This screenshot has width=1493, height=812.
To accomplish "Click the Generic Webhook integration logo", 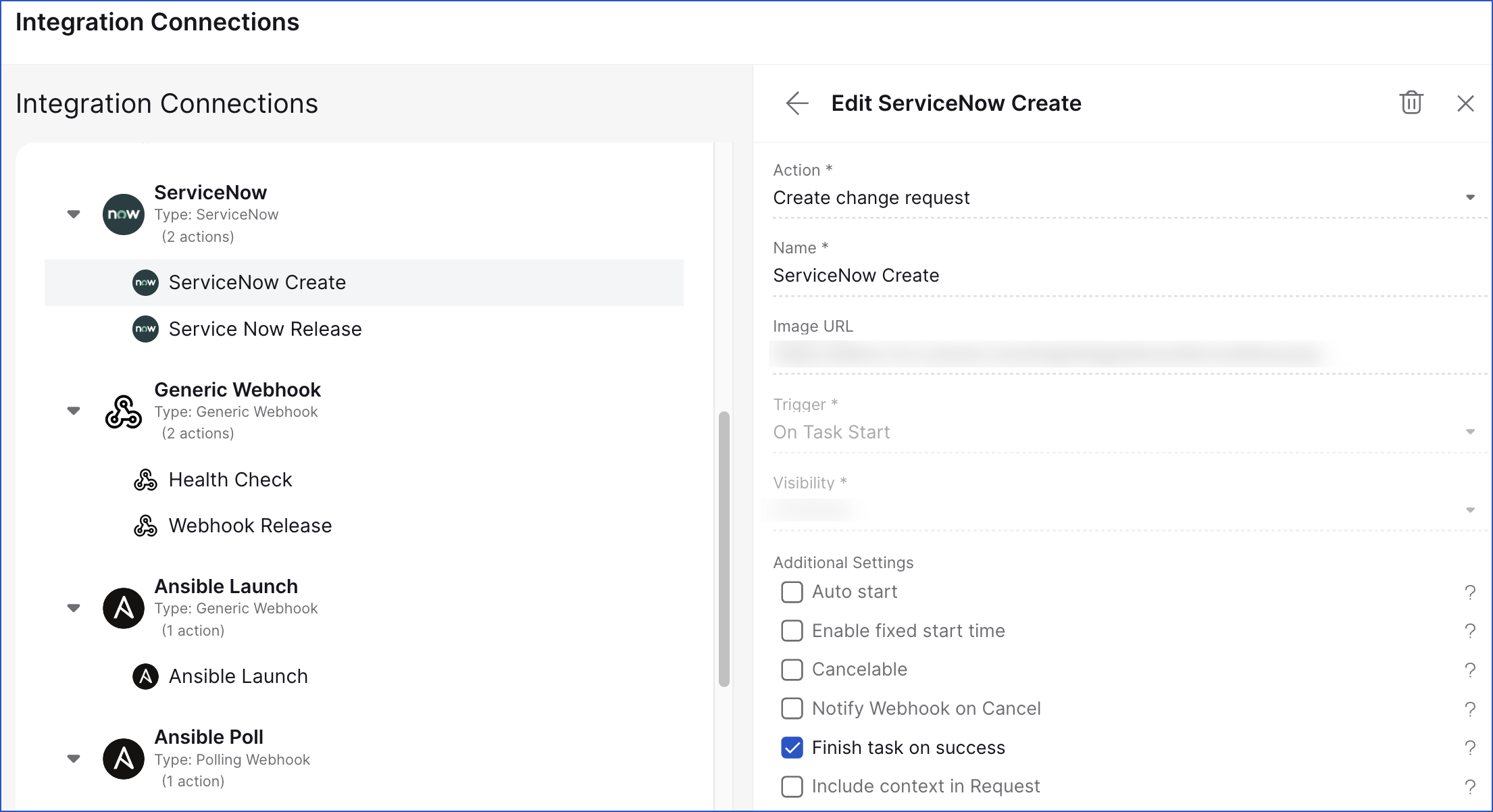I will [x=124, y=411].
